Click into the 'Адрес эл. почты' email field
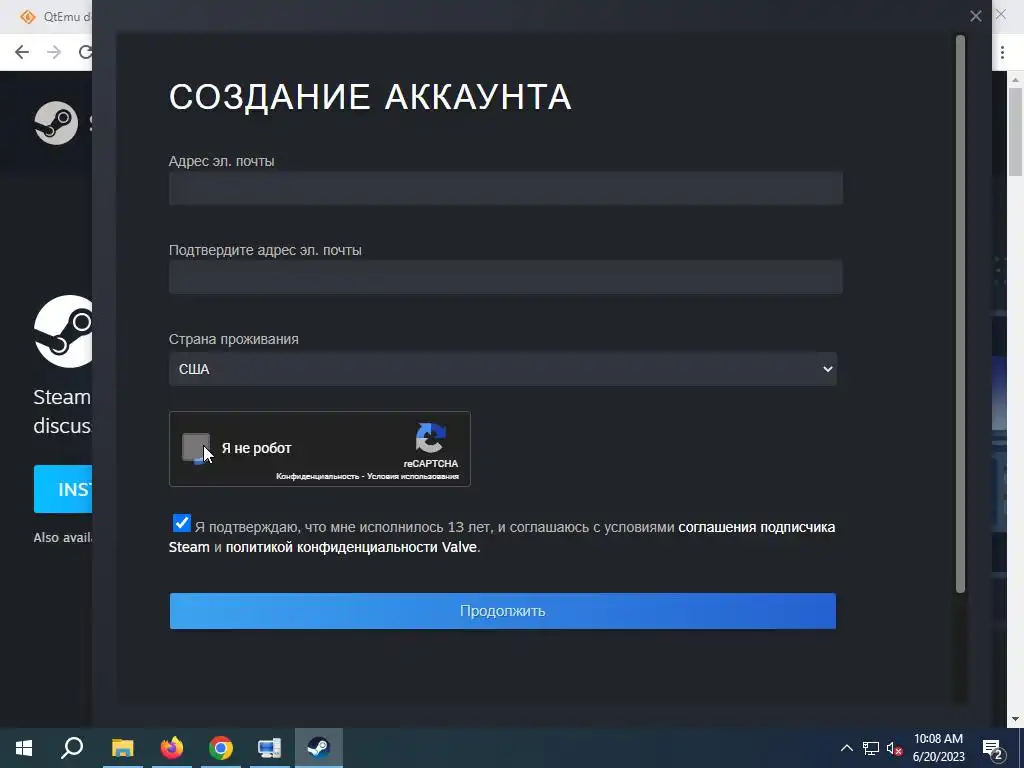This screenshot has height=768, width=1024. [x=505, y=188]
